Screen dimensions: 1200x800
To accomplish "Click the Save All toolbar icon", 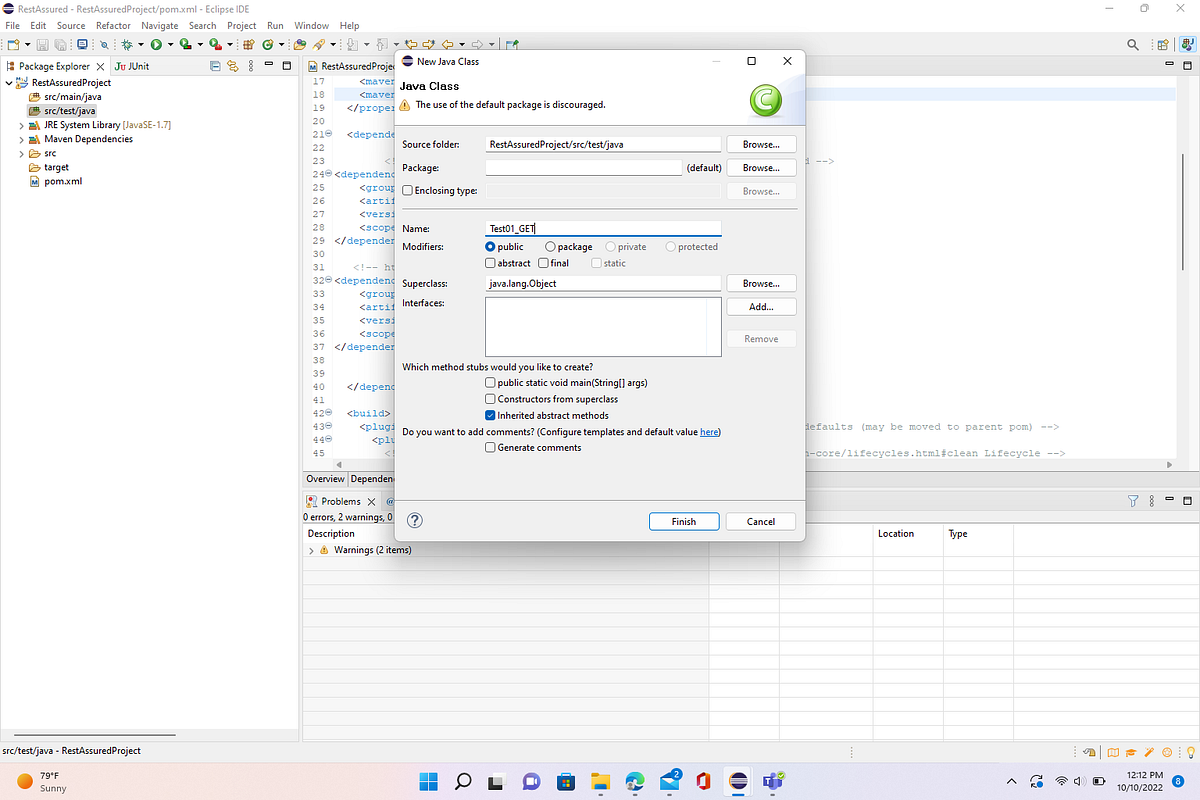I will (59, 45).
